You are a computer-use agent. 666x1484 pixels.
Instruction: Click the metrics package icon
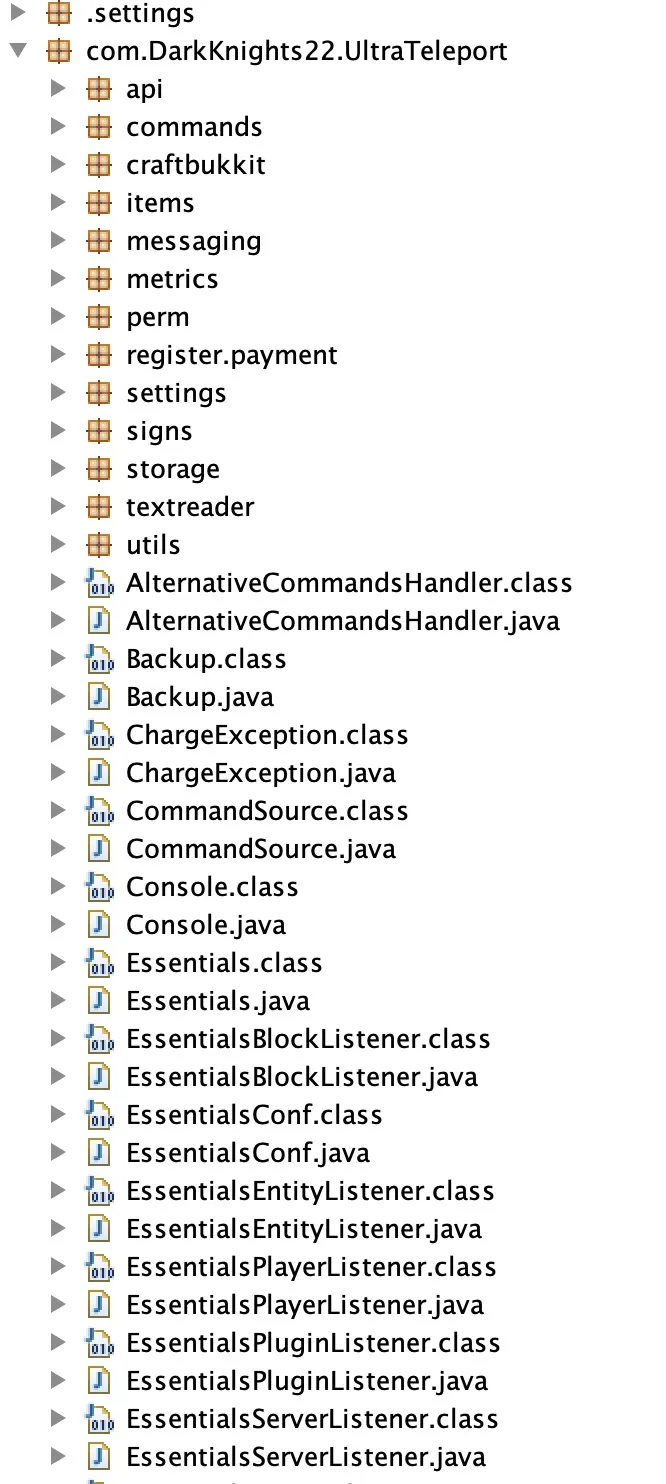point(98,279)
